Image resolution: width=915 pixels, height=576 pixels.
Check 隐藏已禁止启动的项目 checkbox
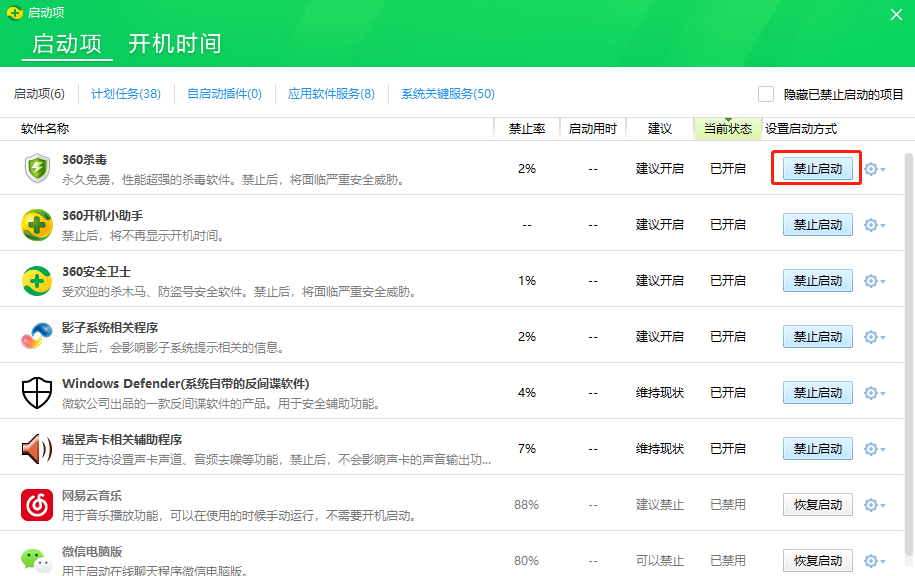766,94
